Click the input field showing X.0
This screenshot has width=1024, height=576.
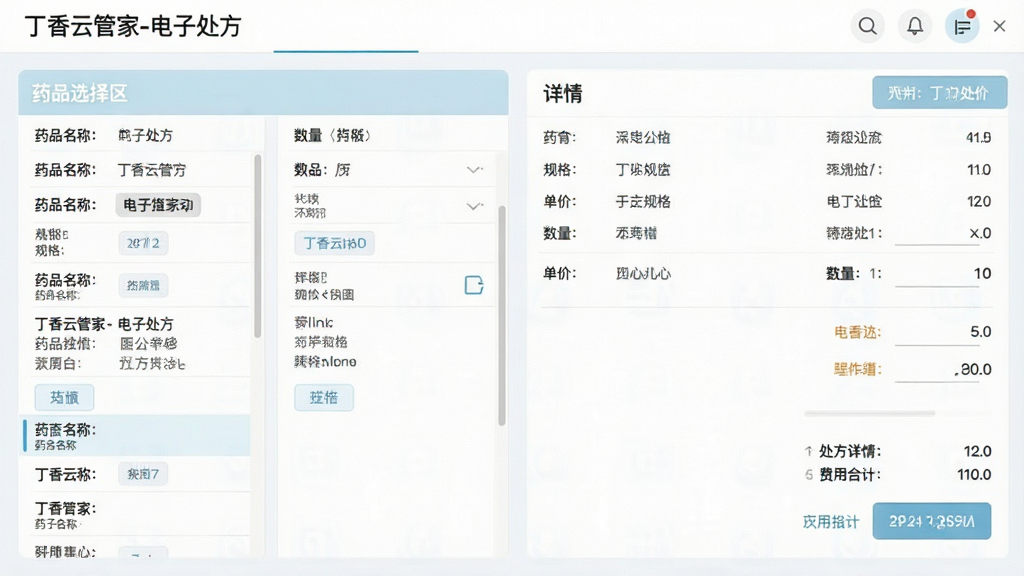[x=943, y=234]
